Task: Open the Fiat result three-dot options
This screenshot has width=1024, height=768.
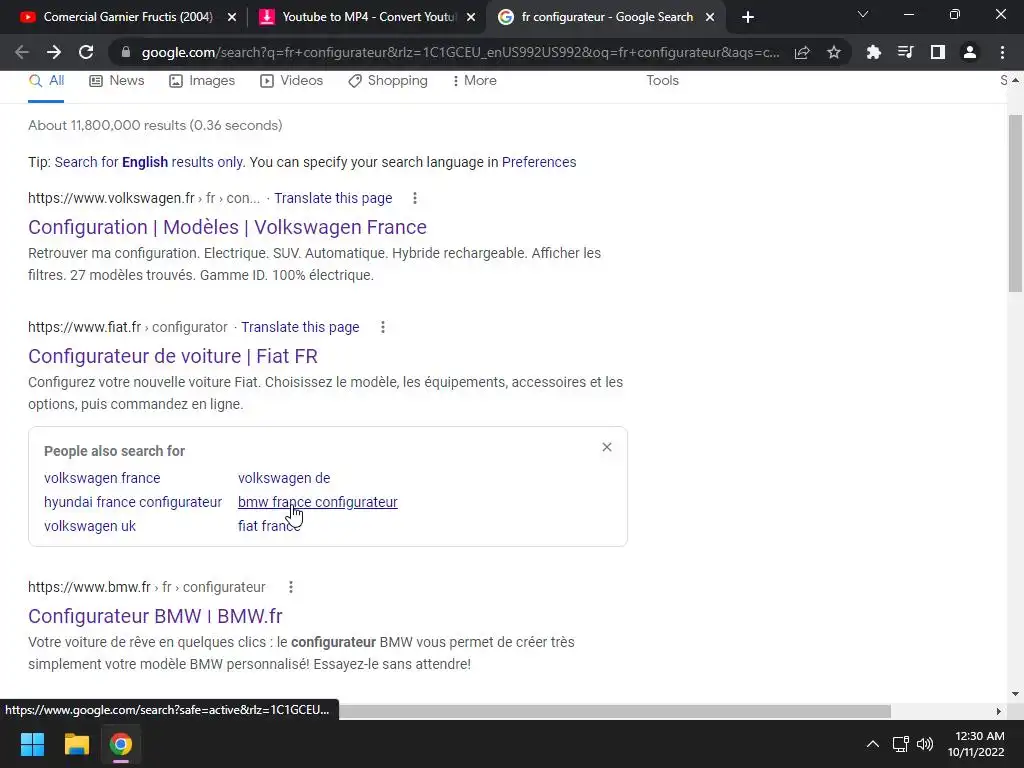Action: (383, 327)
